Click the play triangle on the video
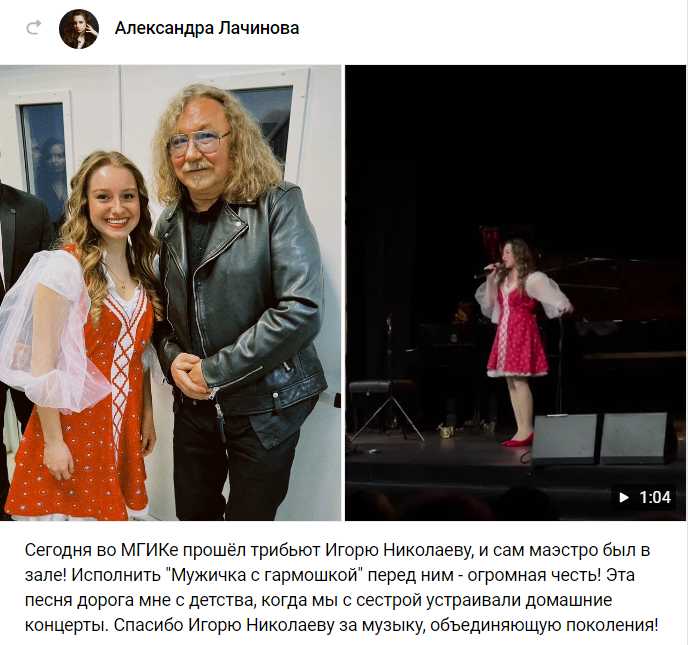 (624, 497)
